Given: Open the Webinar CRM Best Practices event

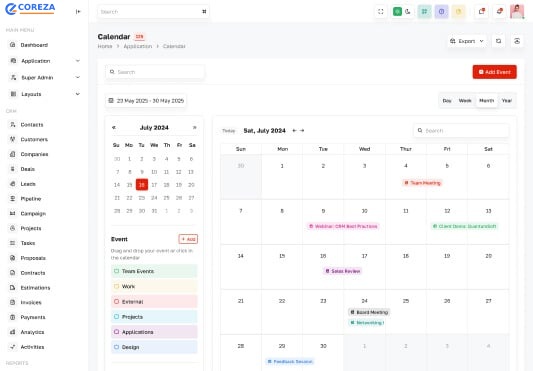Looking at the screenshot, I should [343, 226].
